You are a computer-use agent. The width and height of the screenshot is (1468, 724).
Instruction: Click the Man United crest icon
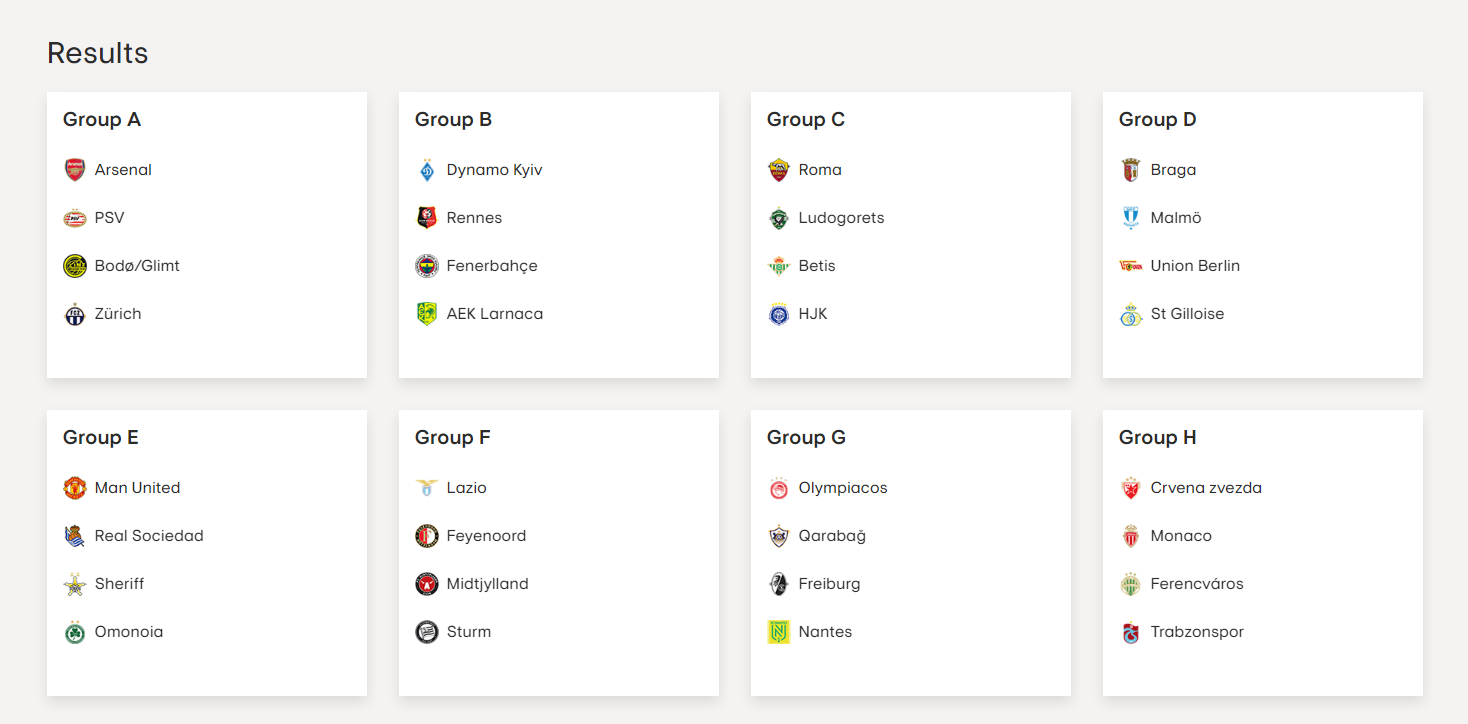(x=75, y=488)
